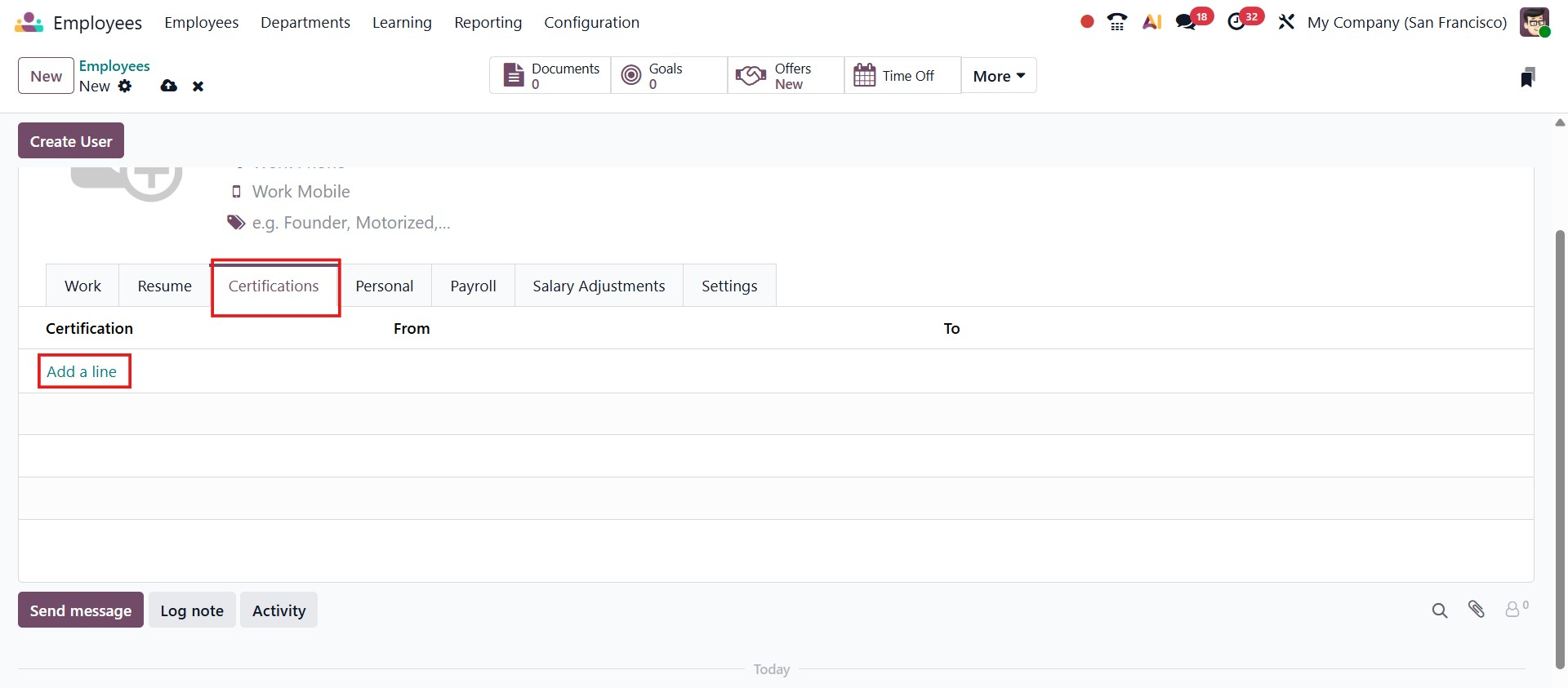Open the Documents smart button
The height and width of the screenshot is (688, 1568).
point(550,76)
